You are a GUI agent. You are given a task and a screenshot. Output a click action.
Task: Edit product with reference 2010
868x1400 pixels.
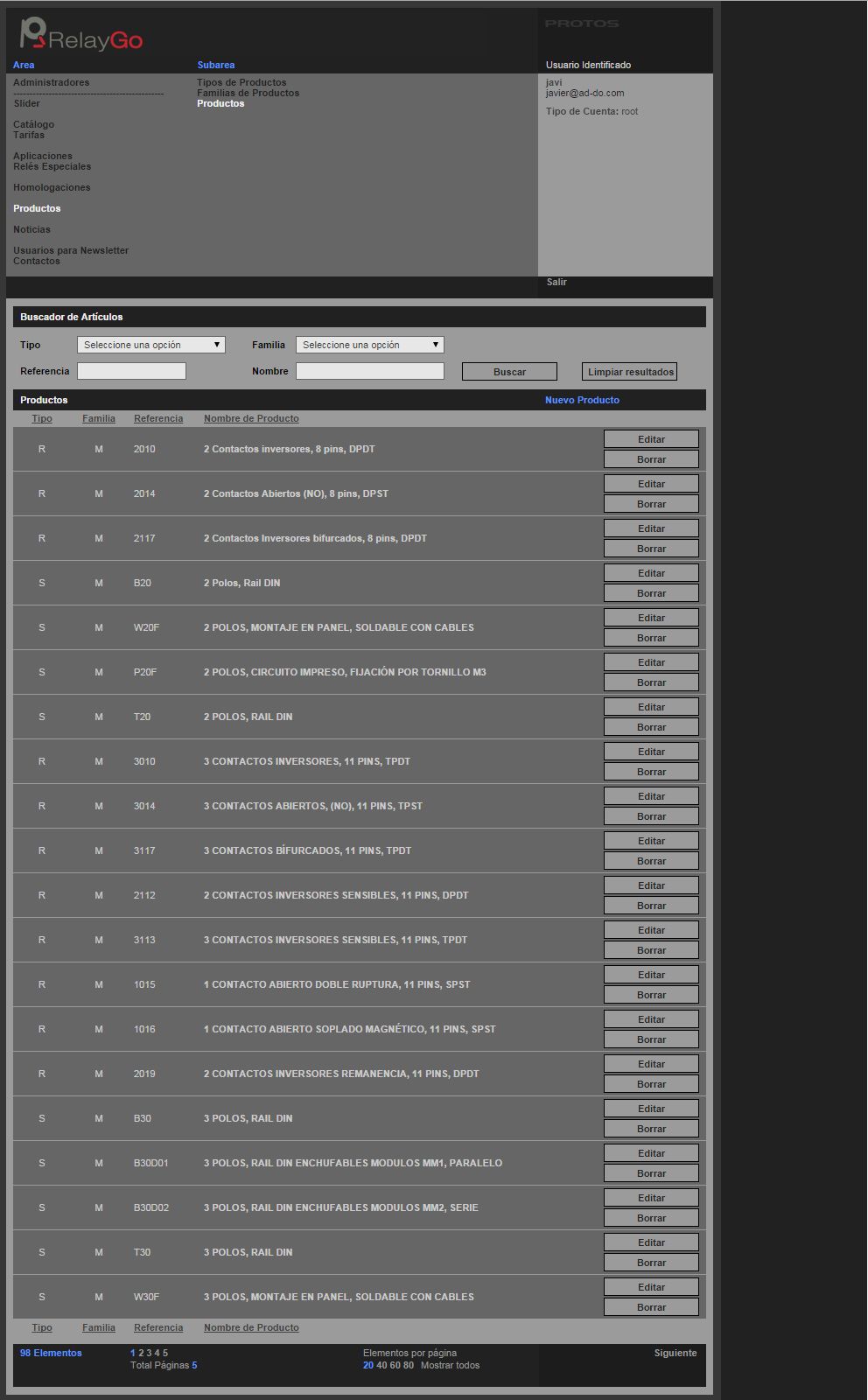(651, 439)
